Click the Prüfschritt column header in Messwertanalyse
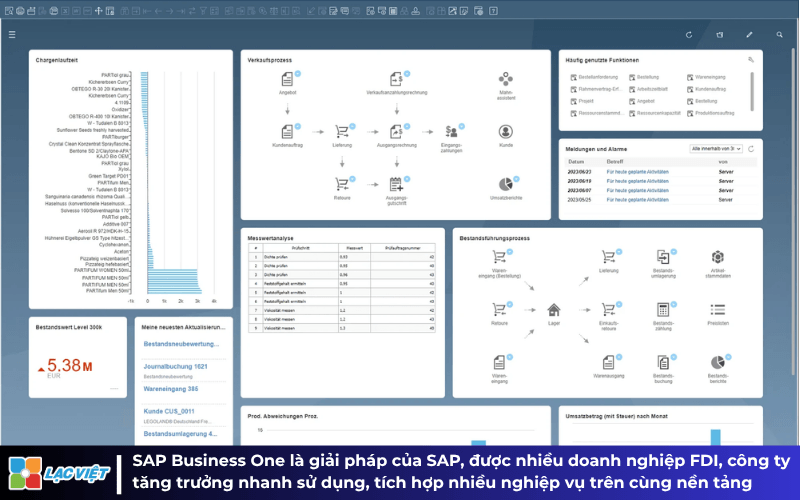Screen dimensions: 800x500 click(x=301, y=248)
